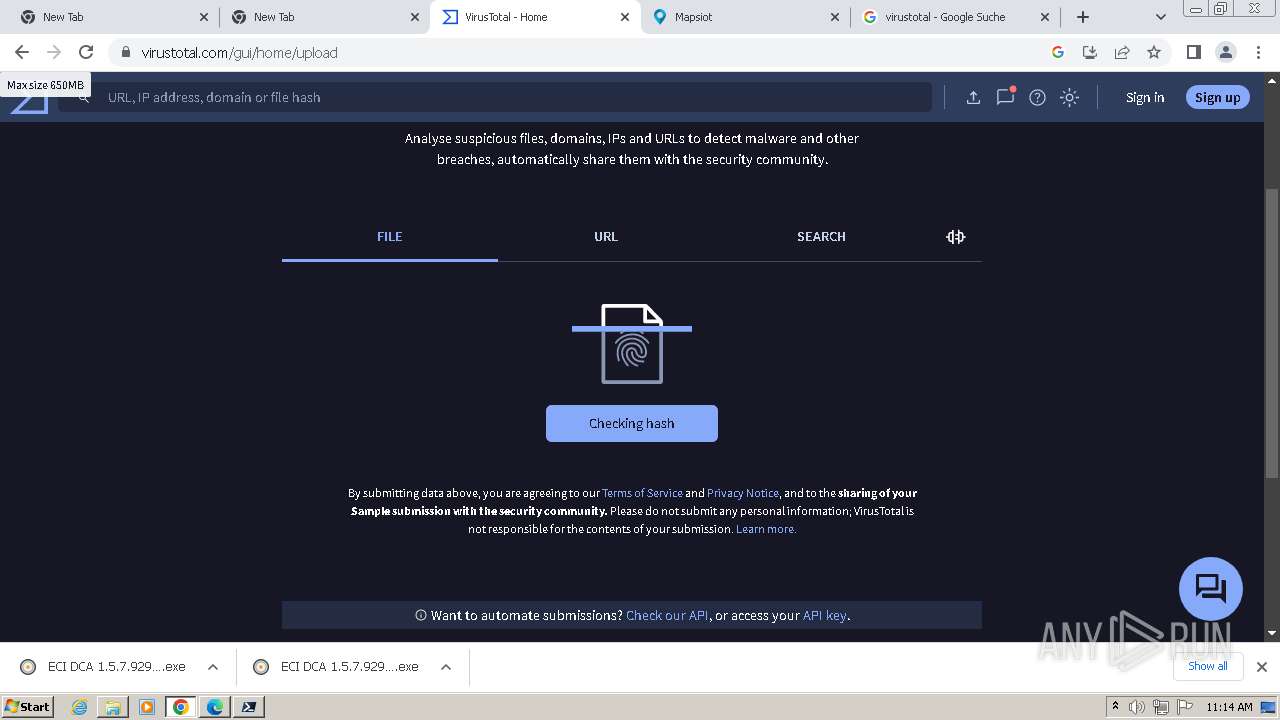Click the browser forward arrow

click(54, 52)
